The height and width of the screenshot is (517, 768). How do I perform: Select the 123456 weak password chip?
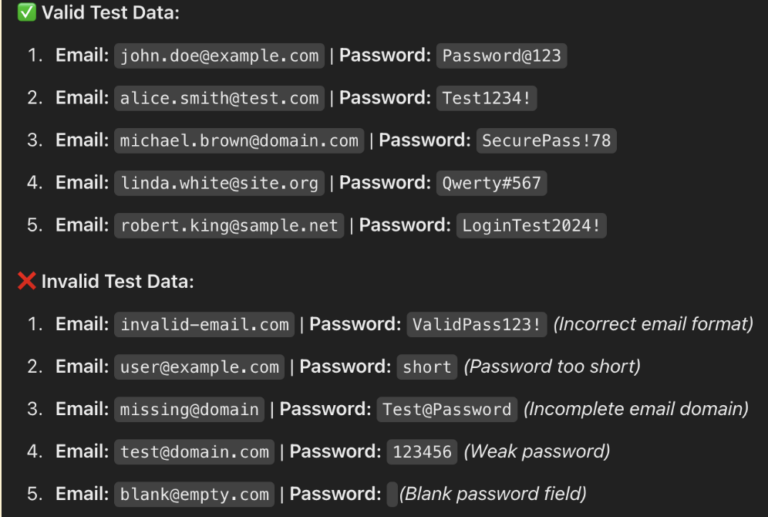click(422, 452)
